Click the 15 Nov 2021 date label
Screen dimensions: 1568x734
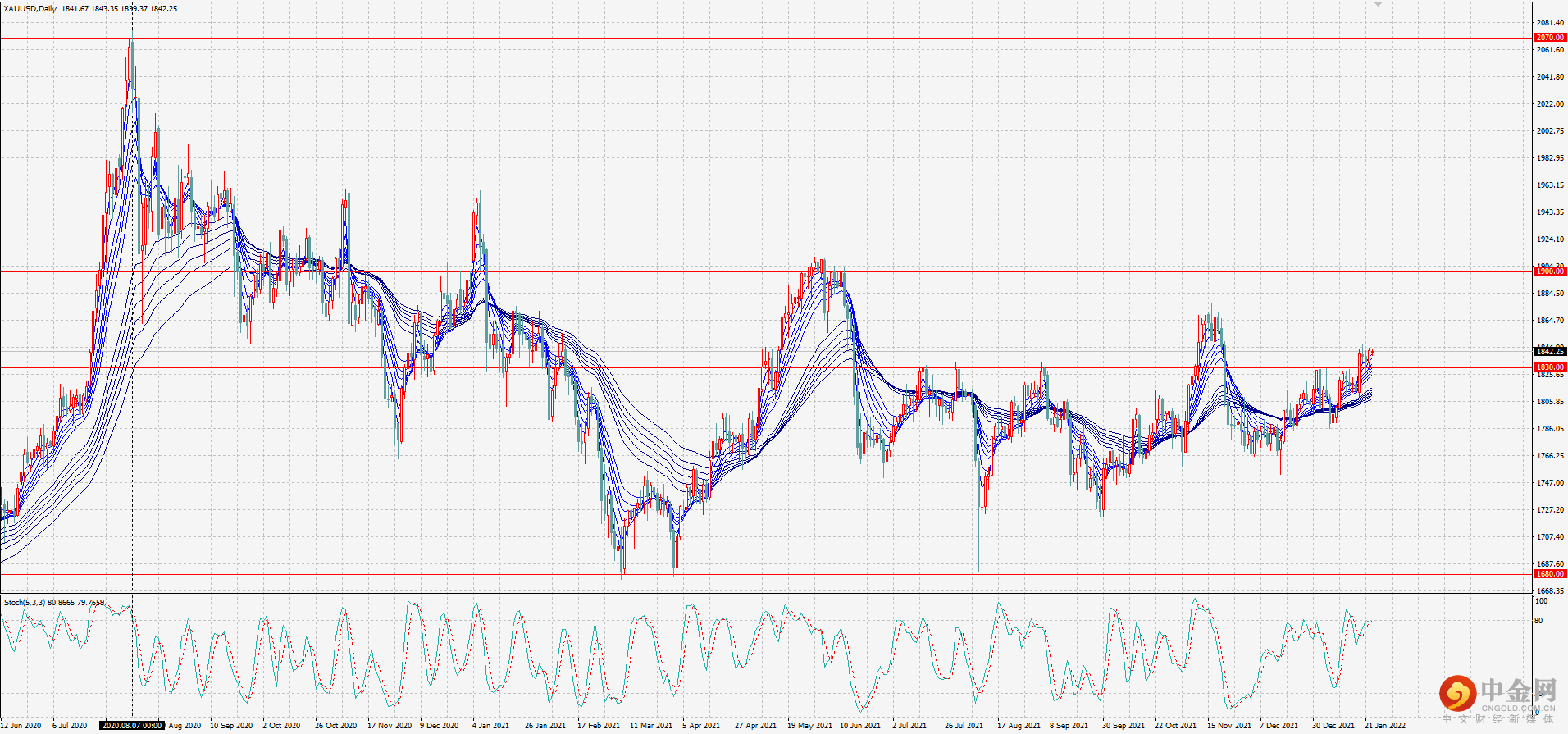(x=1229, y=726)
